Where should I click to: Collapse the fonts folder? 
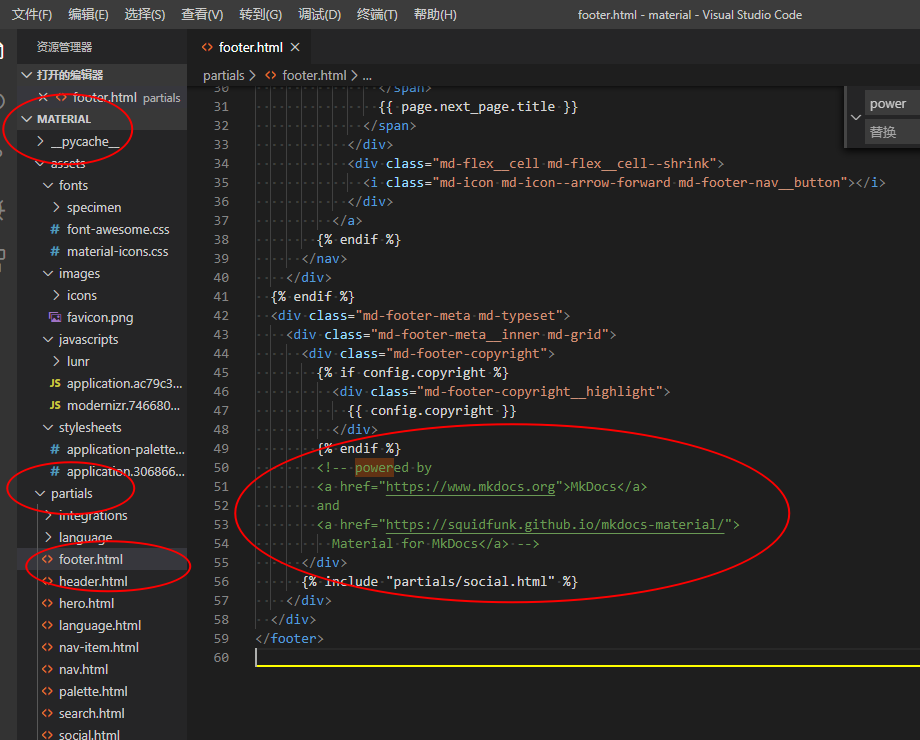click(x=48, y=185)
